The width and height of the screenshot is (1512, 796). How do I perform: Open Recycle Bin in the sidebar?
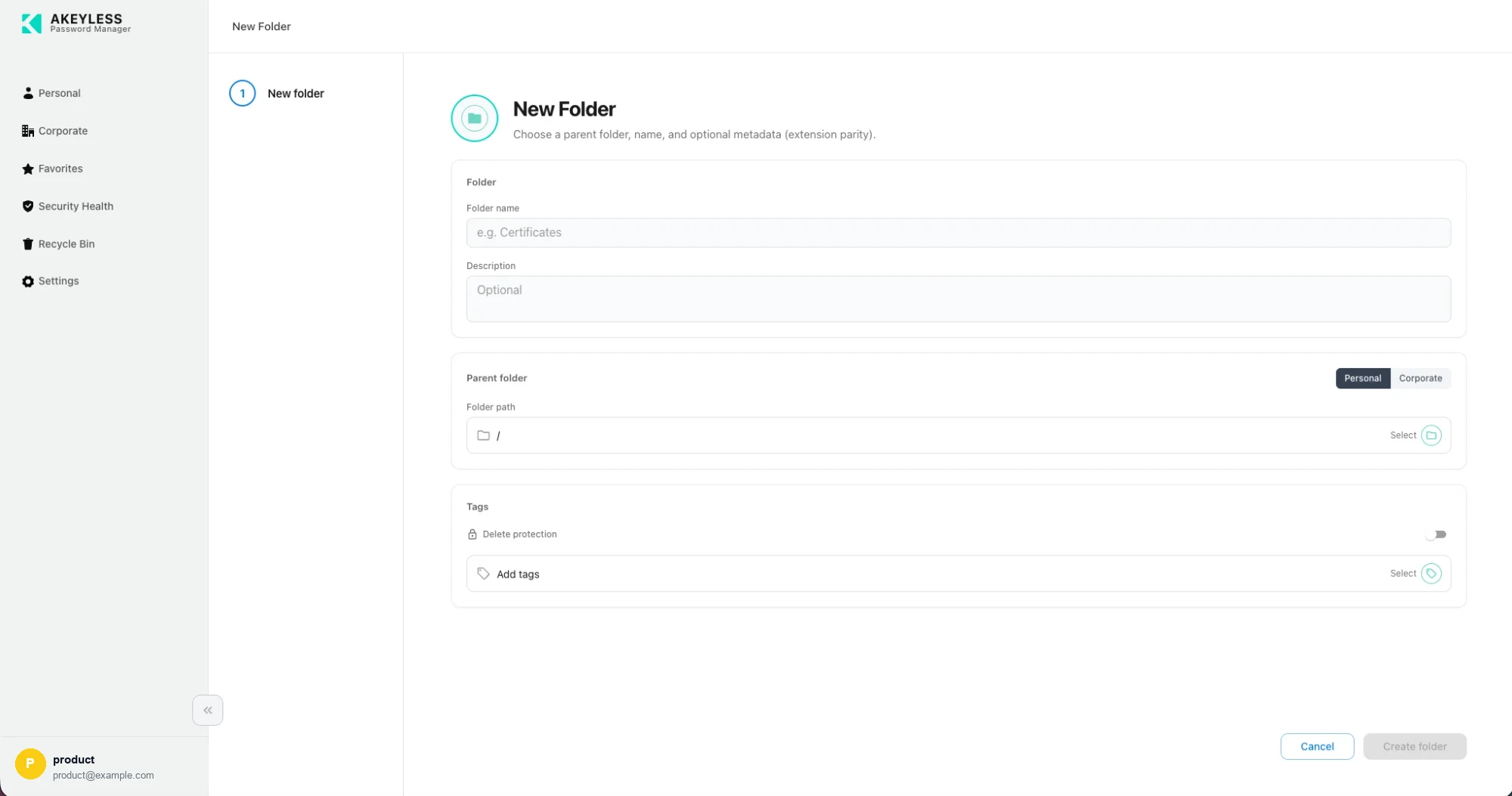(59, 244)
